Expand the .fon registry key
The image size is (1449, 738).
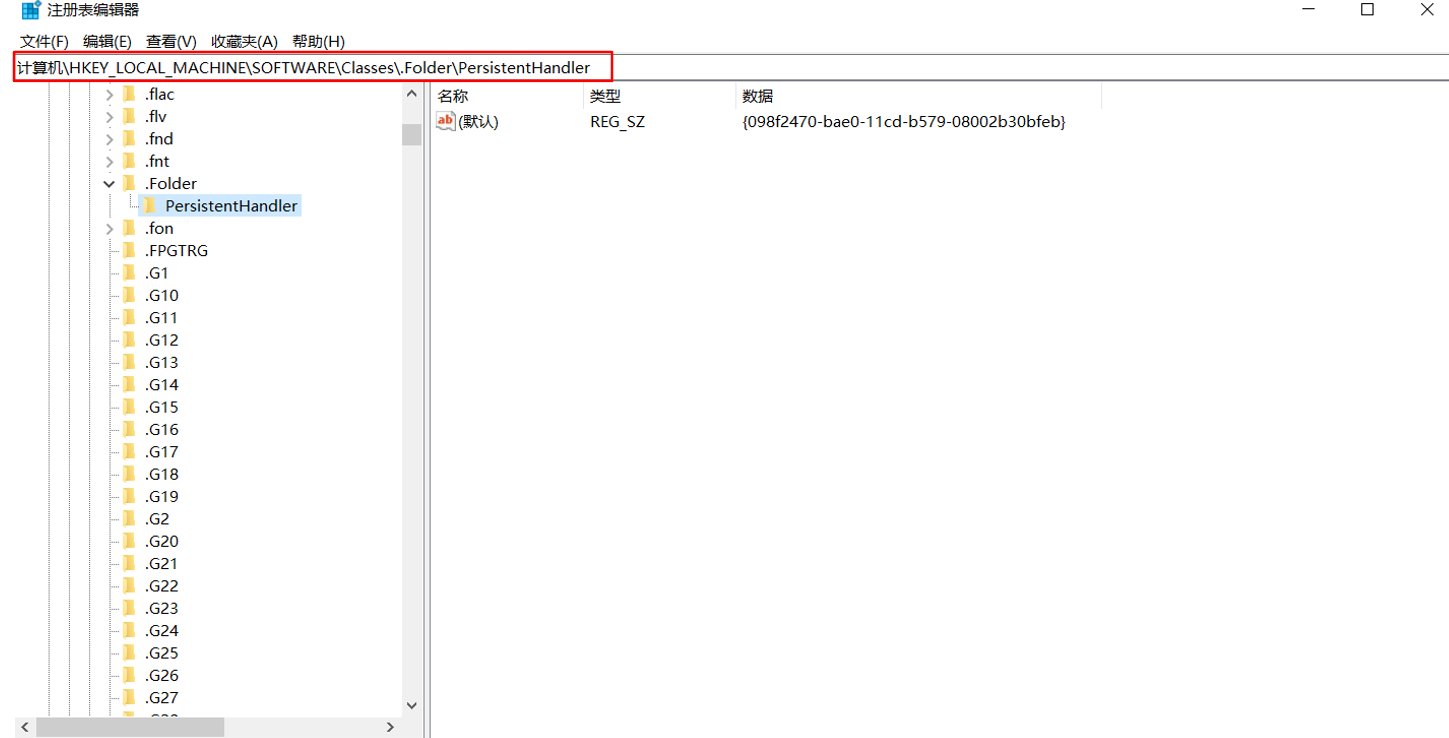pyautogui.click(x=109, y=229)
